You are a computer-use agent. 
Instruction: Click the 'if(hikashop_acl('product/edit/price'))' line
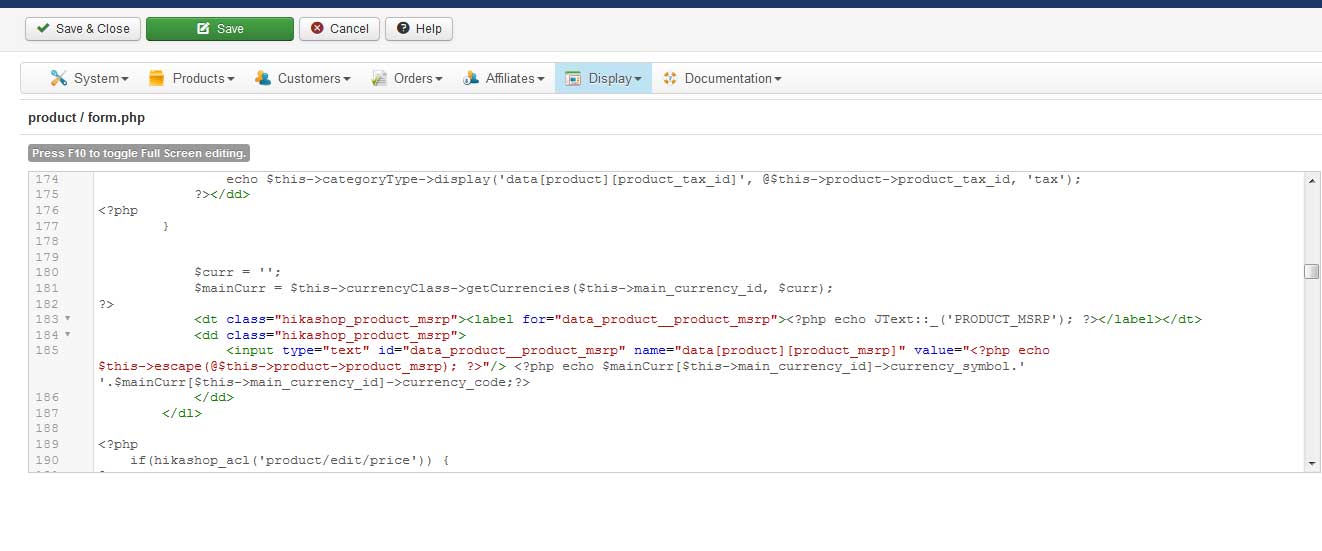(x=290, y=460)
